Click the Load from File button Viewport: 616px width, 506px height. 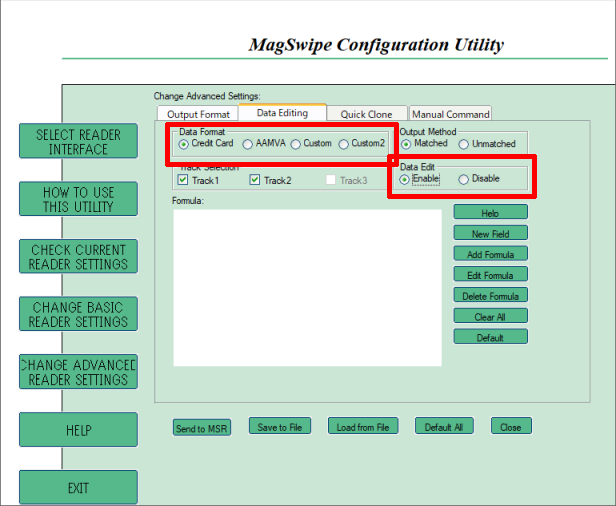pyautogui.click(x=362, y=427)
